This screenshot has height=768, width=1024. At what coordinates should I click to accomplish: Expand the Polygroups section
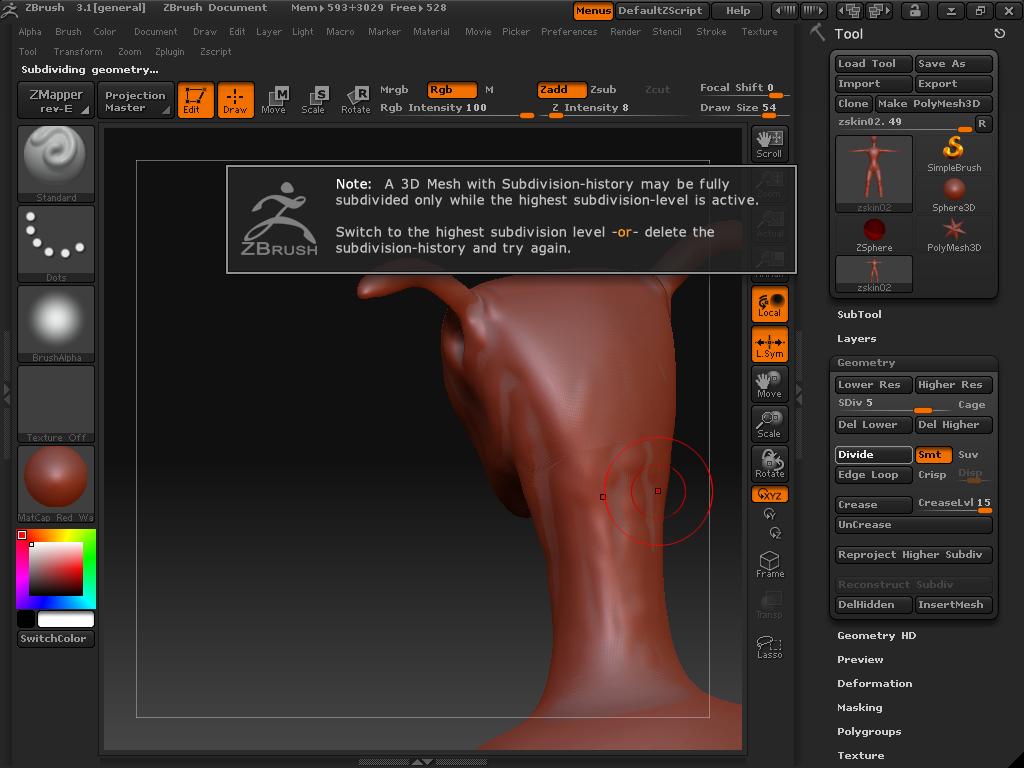coord(869,731)
